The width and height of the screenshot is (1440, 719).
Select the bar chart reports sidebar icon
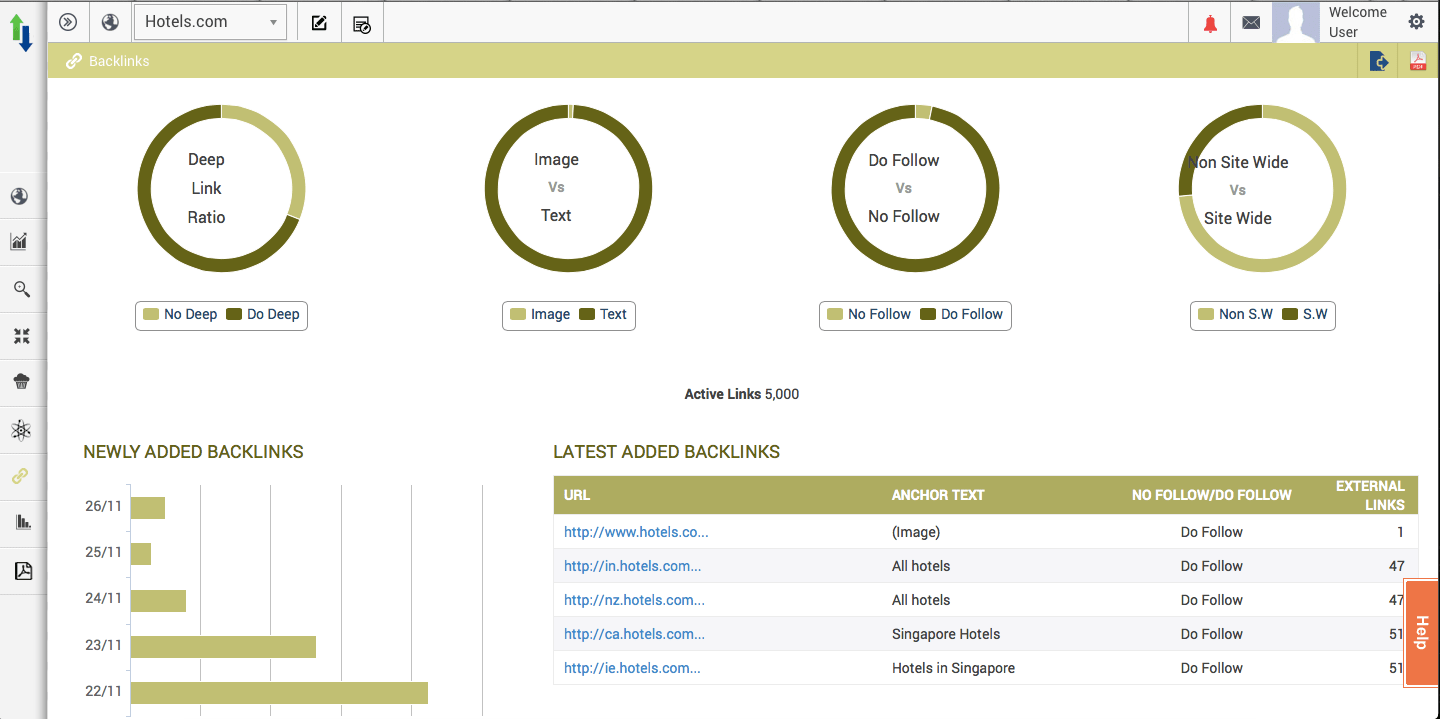coord(21,521)
